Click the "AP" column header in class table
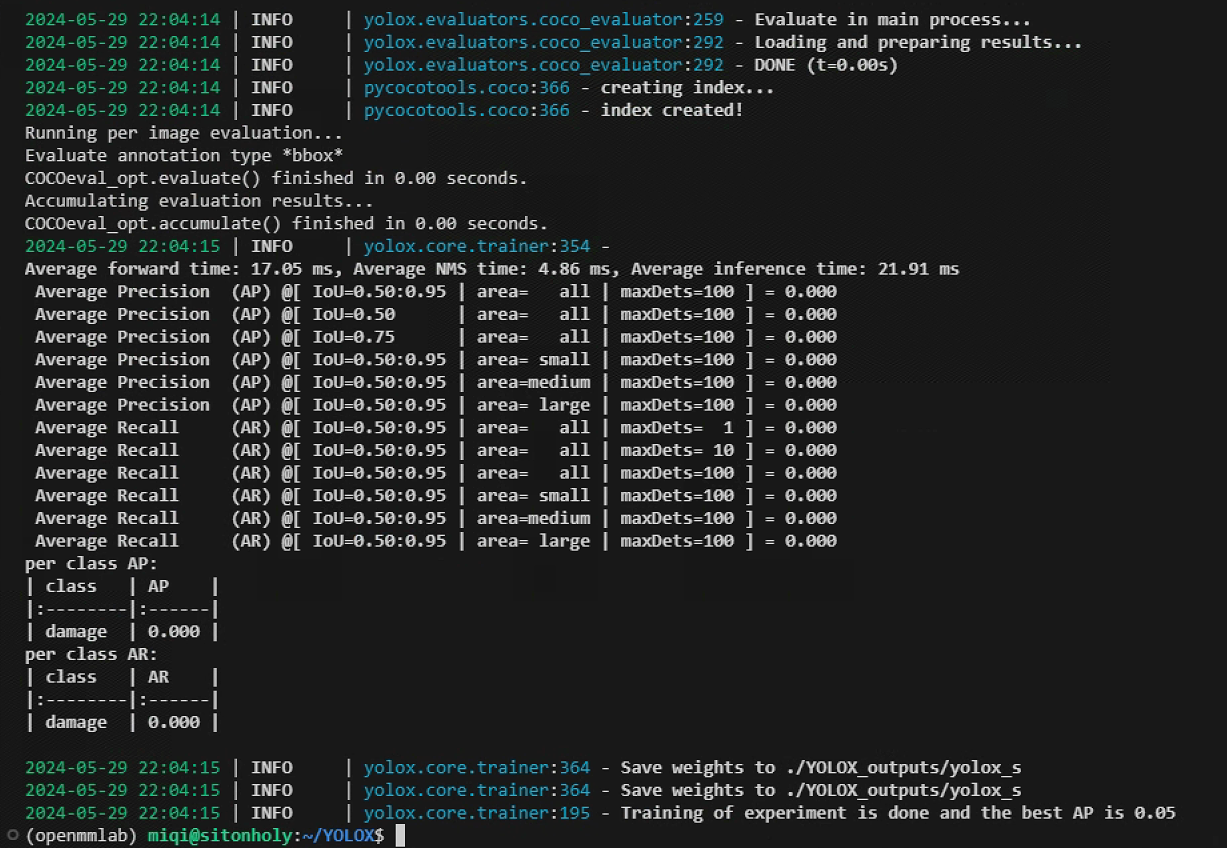Image resolution: width=1227 pixels, height=848 pixels. (158, 586)
